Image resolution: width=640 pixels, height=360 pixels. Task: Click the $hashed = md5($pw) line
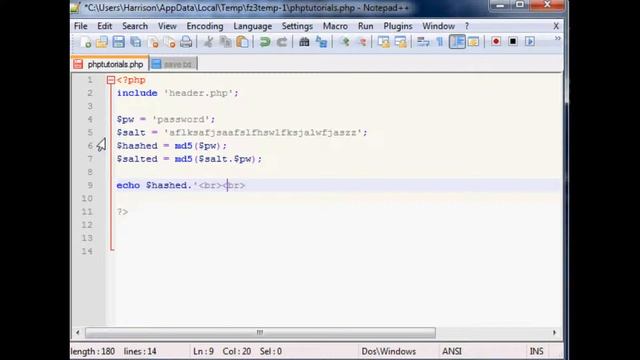coord(171,146)
